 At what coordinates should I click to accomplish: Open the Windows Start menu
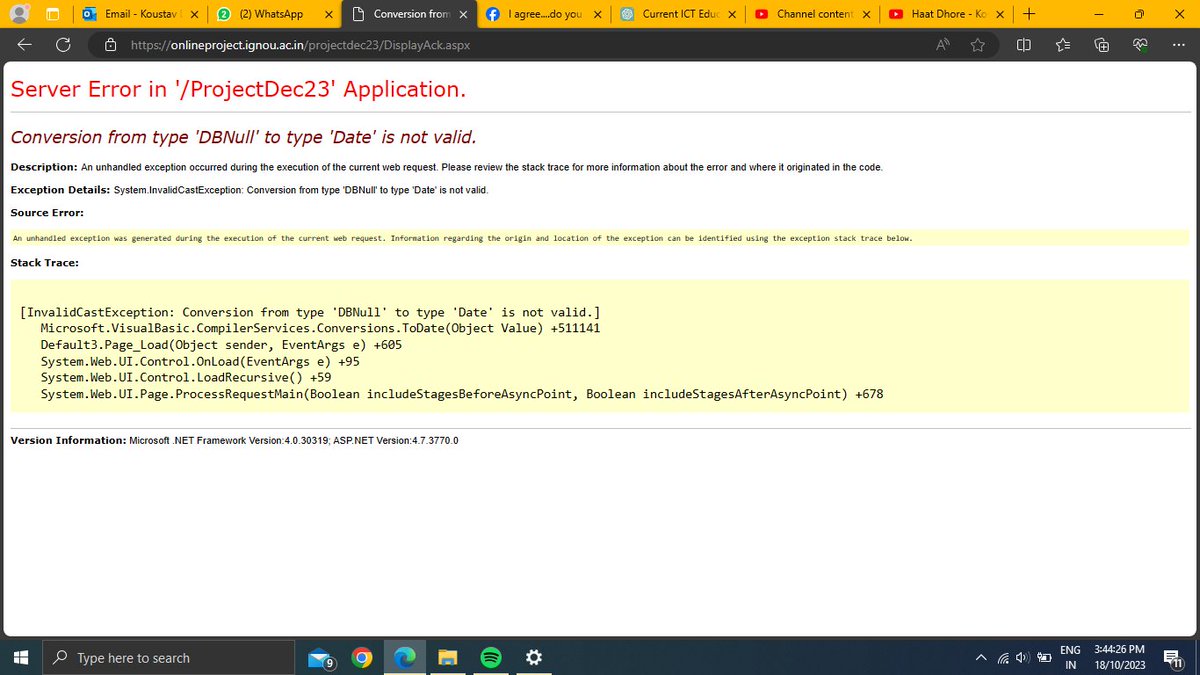pos(20,657)
